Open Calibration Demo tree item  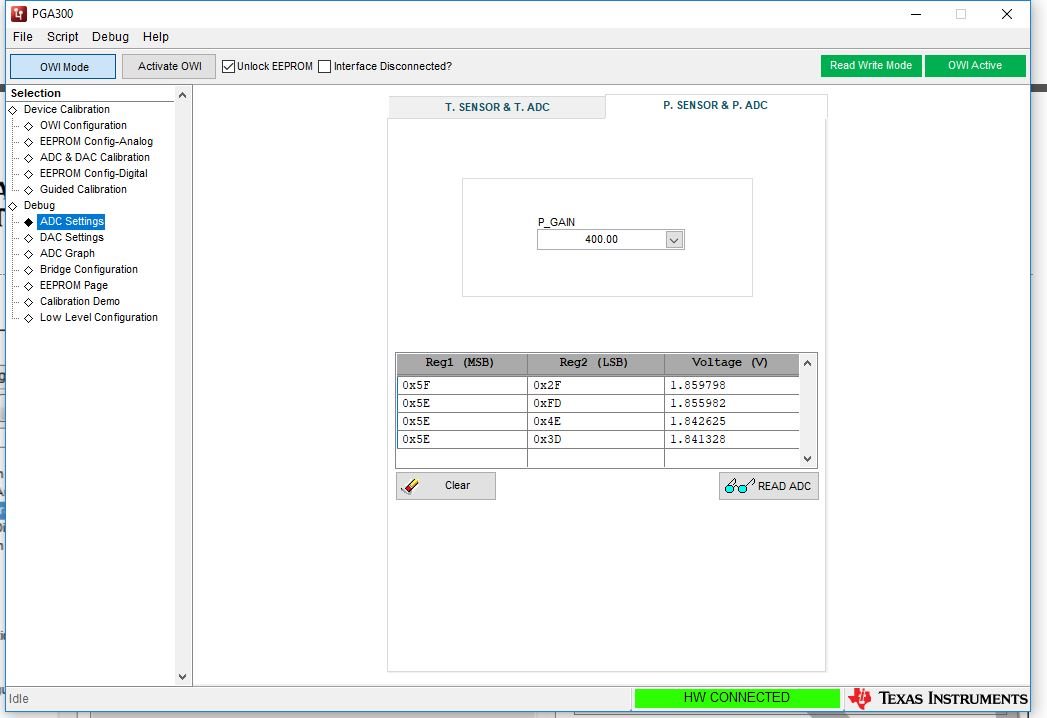pos(79,302)
